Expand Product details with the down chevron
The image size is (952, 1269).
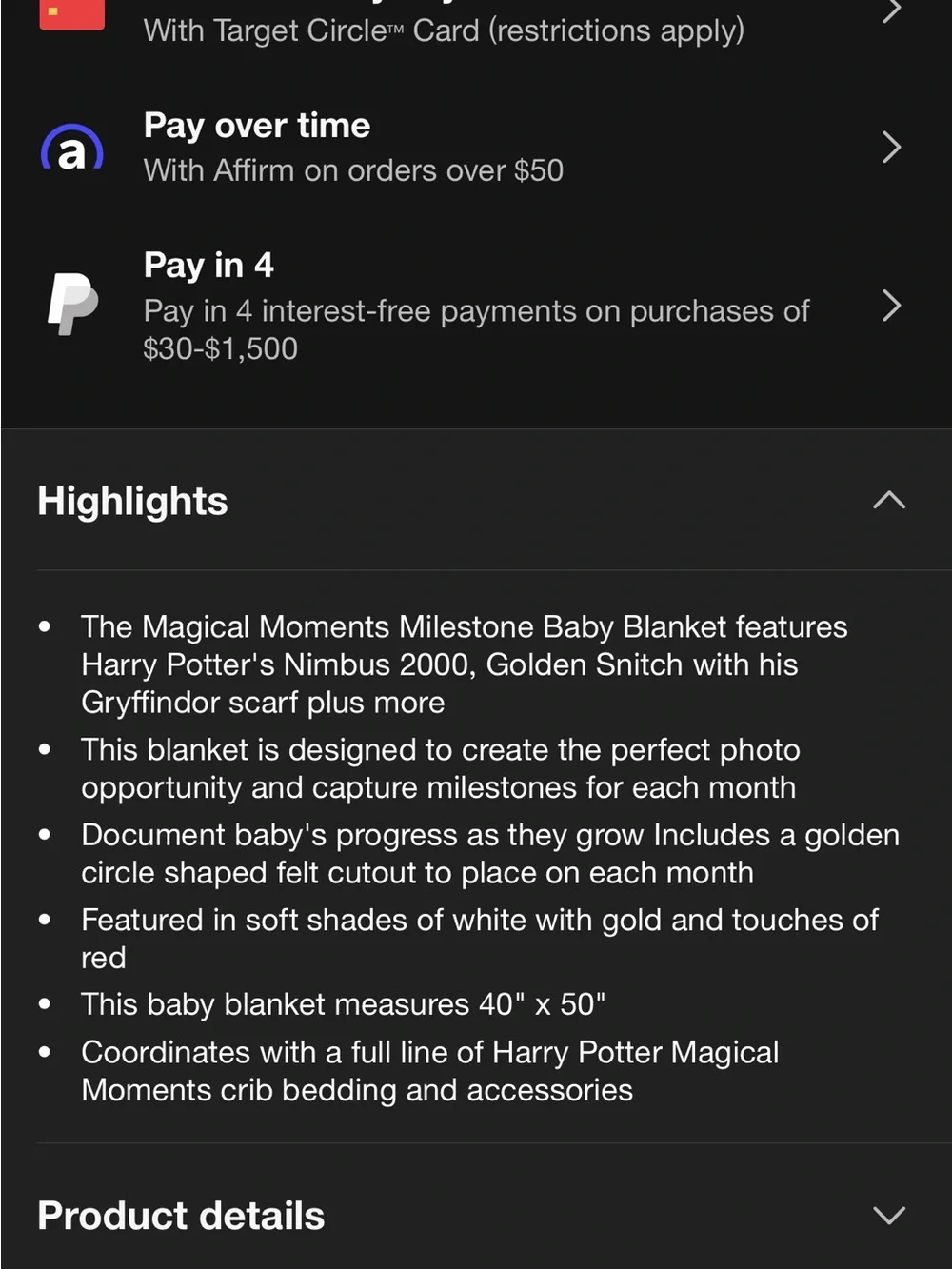(889, 1216)
